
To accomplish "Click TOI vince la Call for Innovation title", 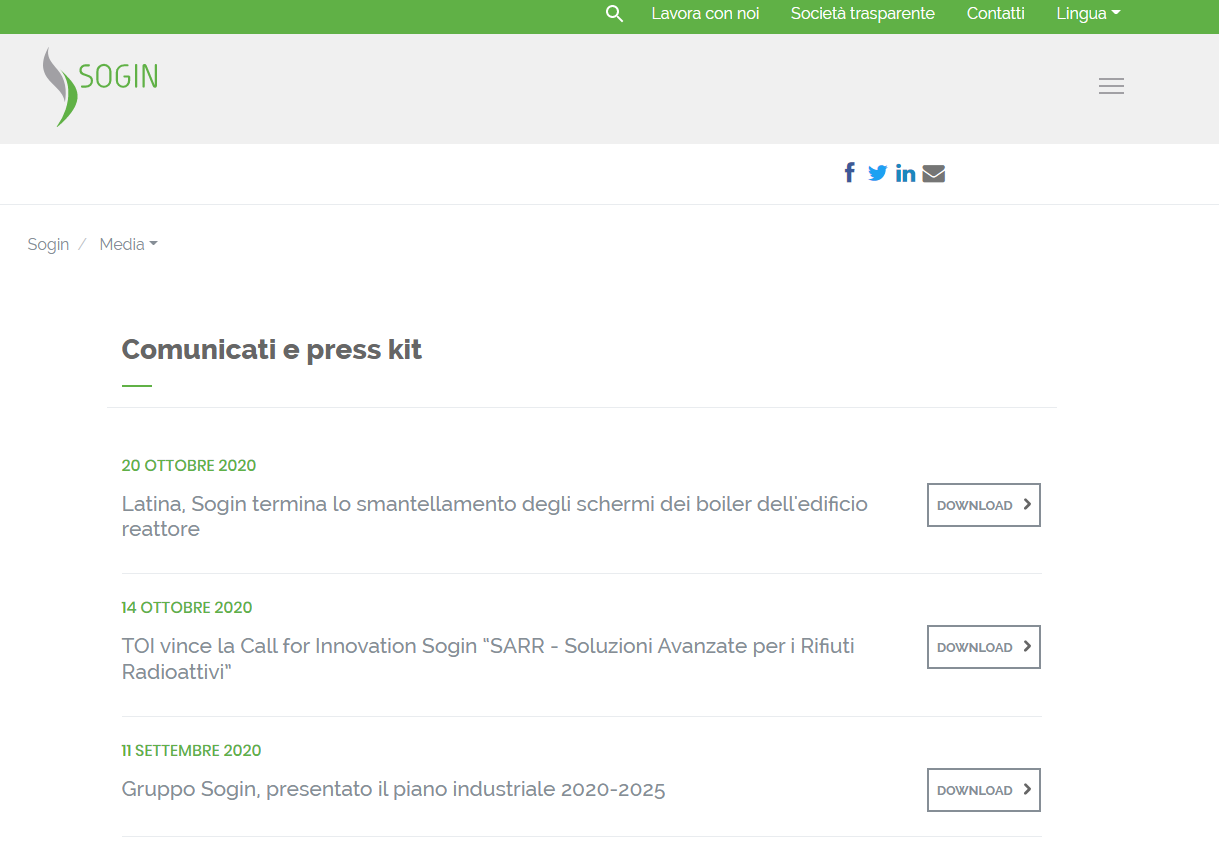I will 488,659.
